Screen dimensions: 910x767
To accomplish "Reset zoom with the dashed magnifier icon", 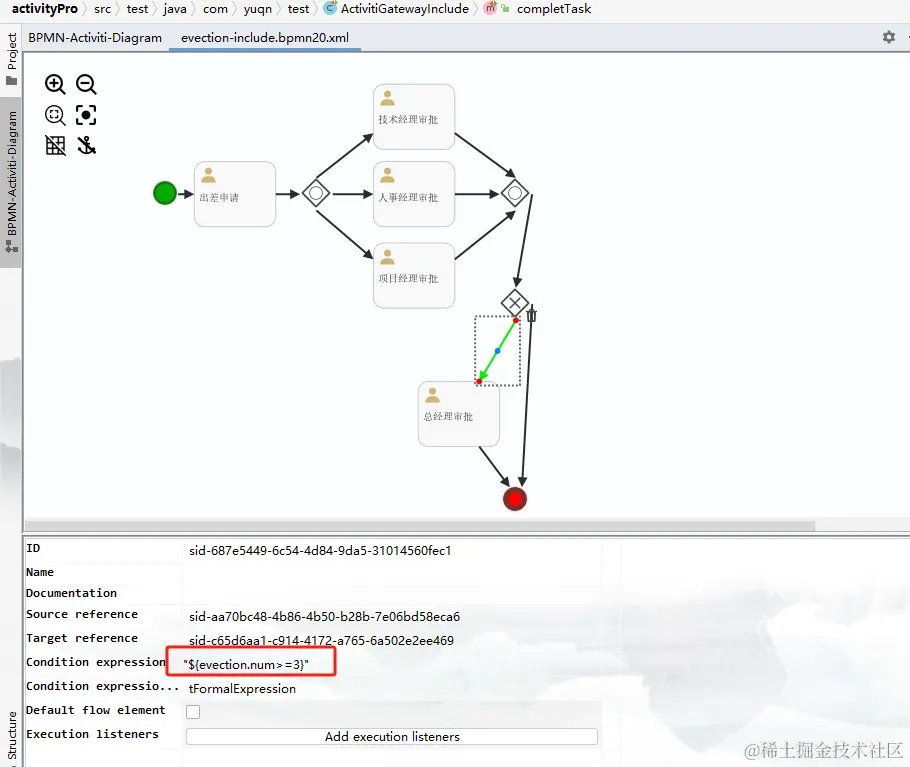I will [x=55, y=115].
